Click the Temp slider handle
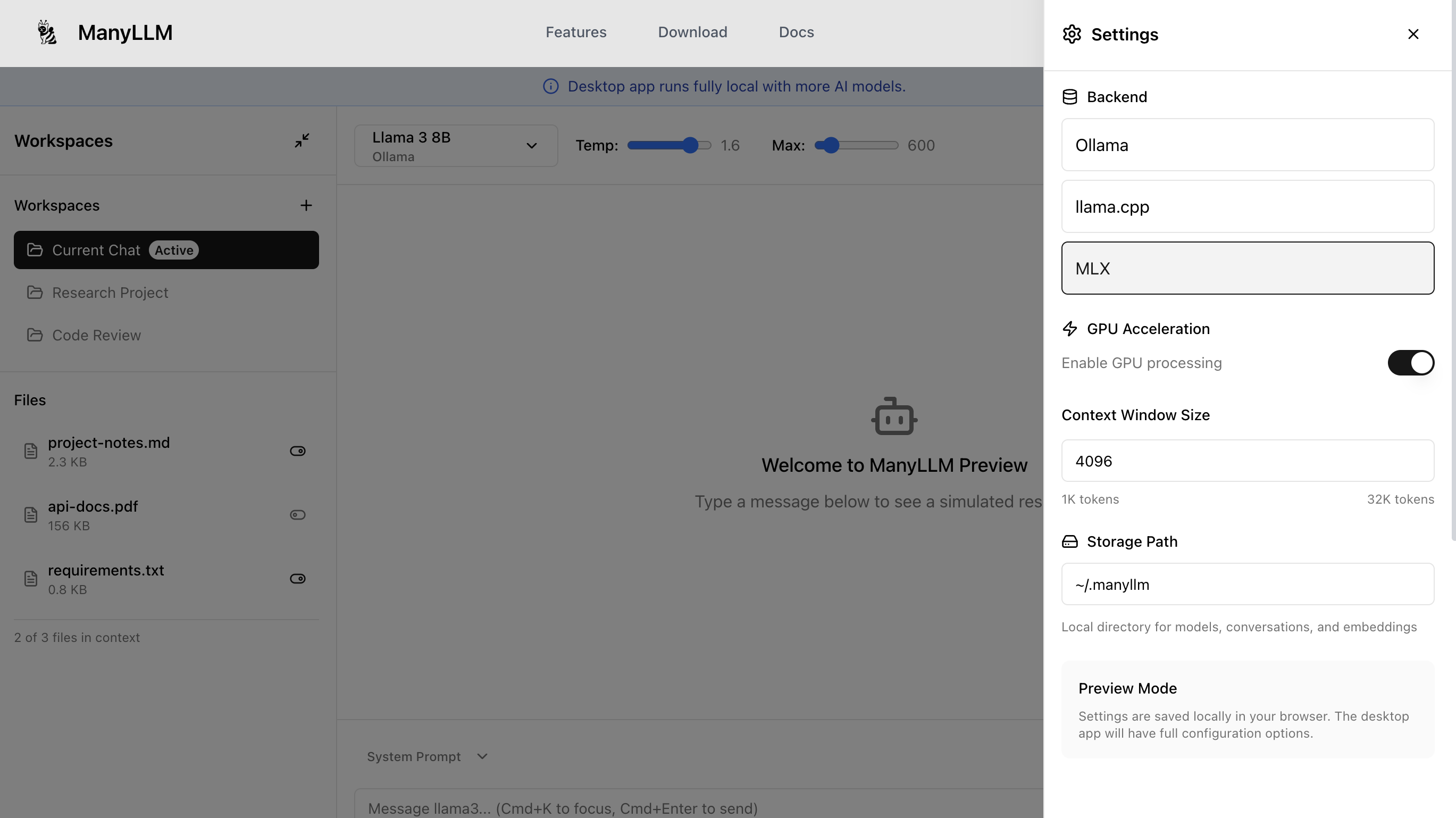The height and width of the screenshot is (818, 1456). pos(690,145)
